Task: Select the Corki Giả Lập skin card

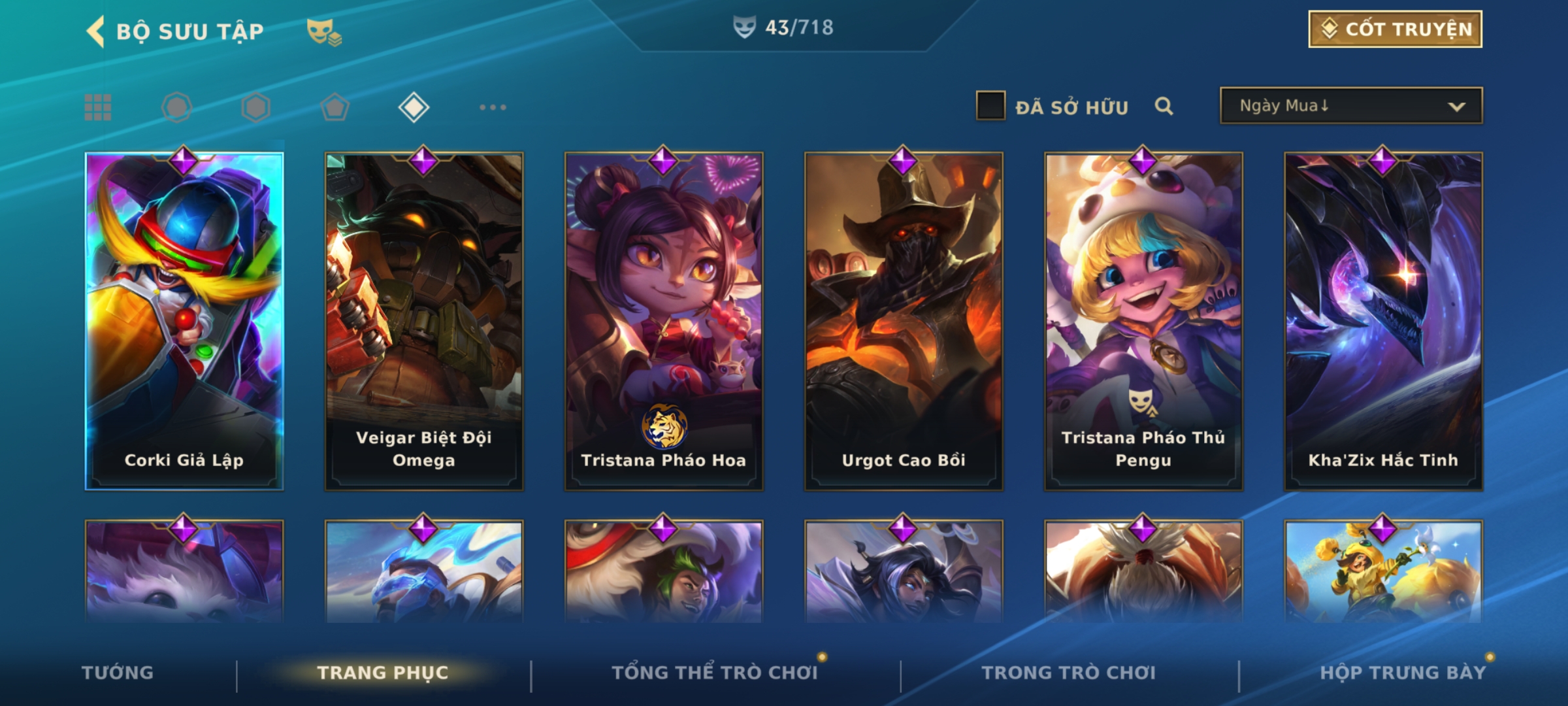Action: [184, 321]
